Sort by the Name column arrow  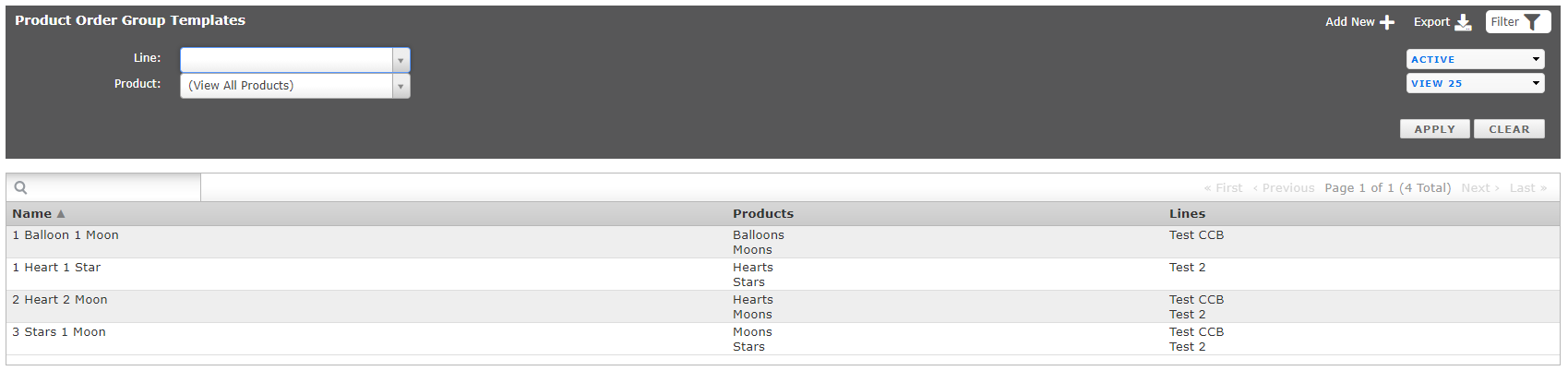(x=61, y=214)
